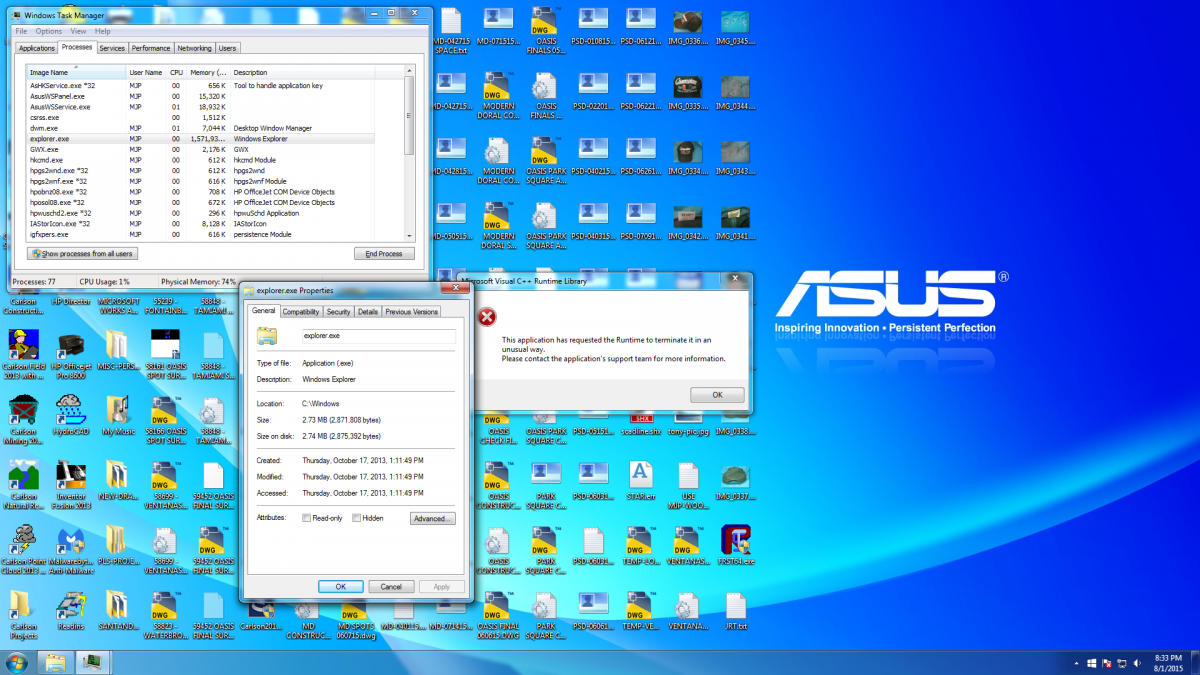Open the Details tab in Properties
Image resolution: width=1200 pixels, height=675 pixels.
click(x=368, y=312)
